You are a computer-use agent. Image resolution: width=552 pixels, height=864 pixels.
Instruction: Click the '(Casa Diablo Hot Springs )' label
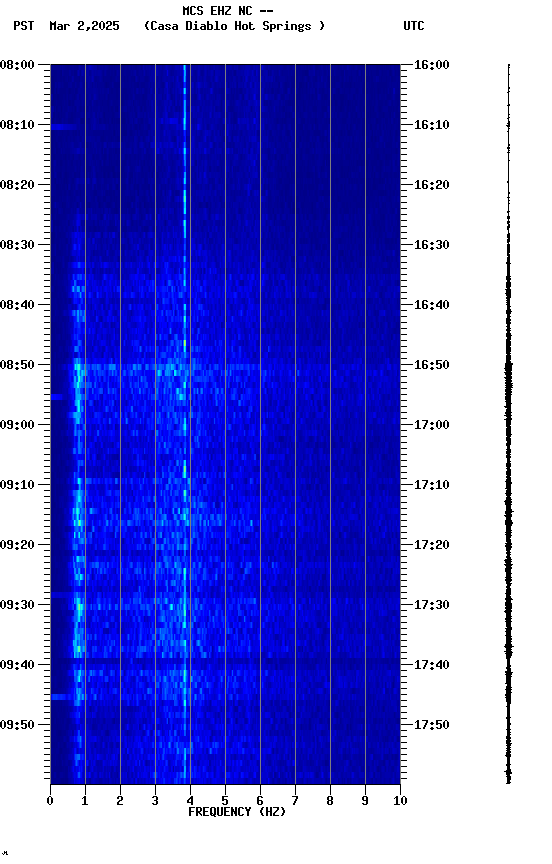[235, 26]
